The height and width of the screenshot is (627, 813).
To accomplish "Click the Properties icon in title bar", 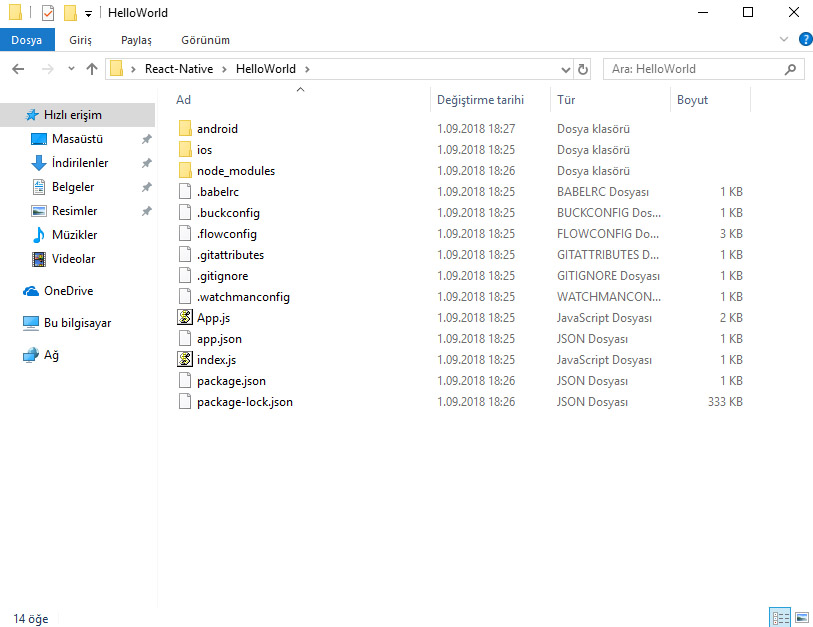I will coord(47,13).
